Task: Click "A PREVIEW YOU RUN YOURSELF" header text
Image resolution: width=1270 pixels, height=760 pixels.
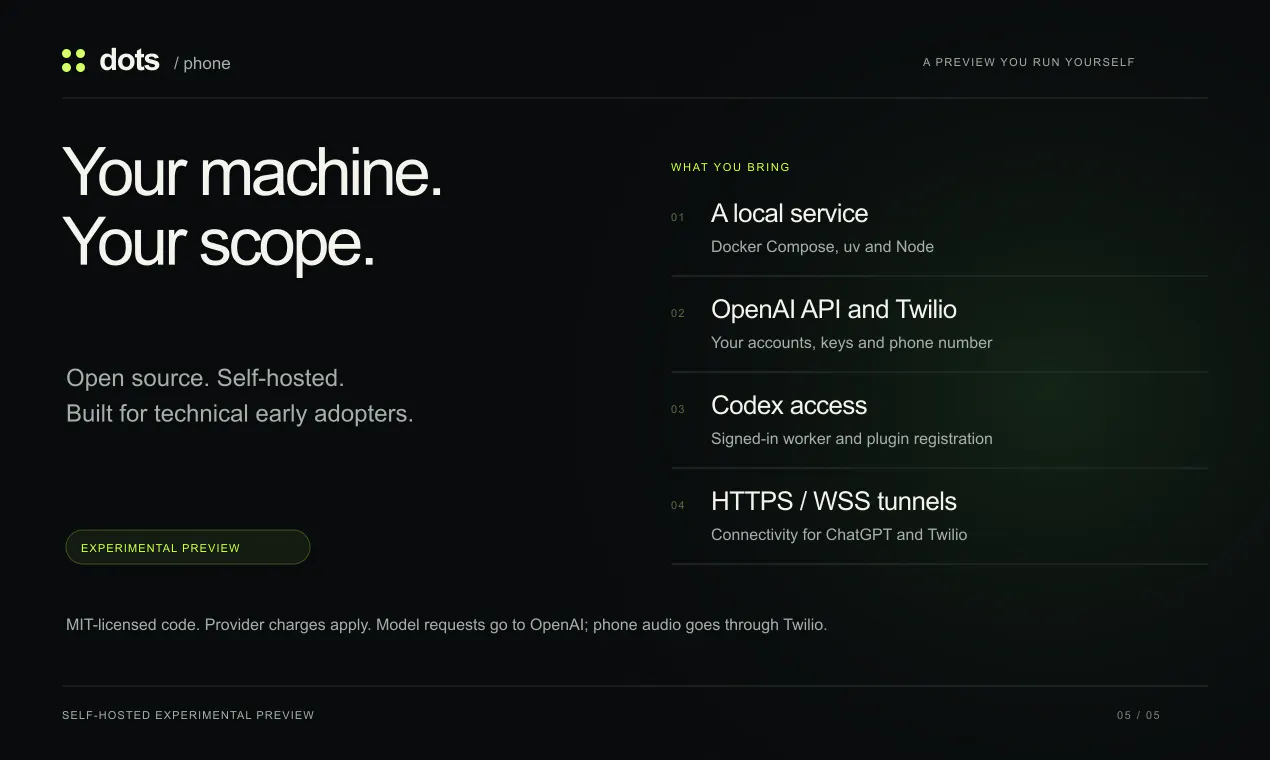Action: click(1029, 62)
